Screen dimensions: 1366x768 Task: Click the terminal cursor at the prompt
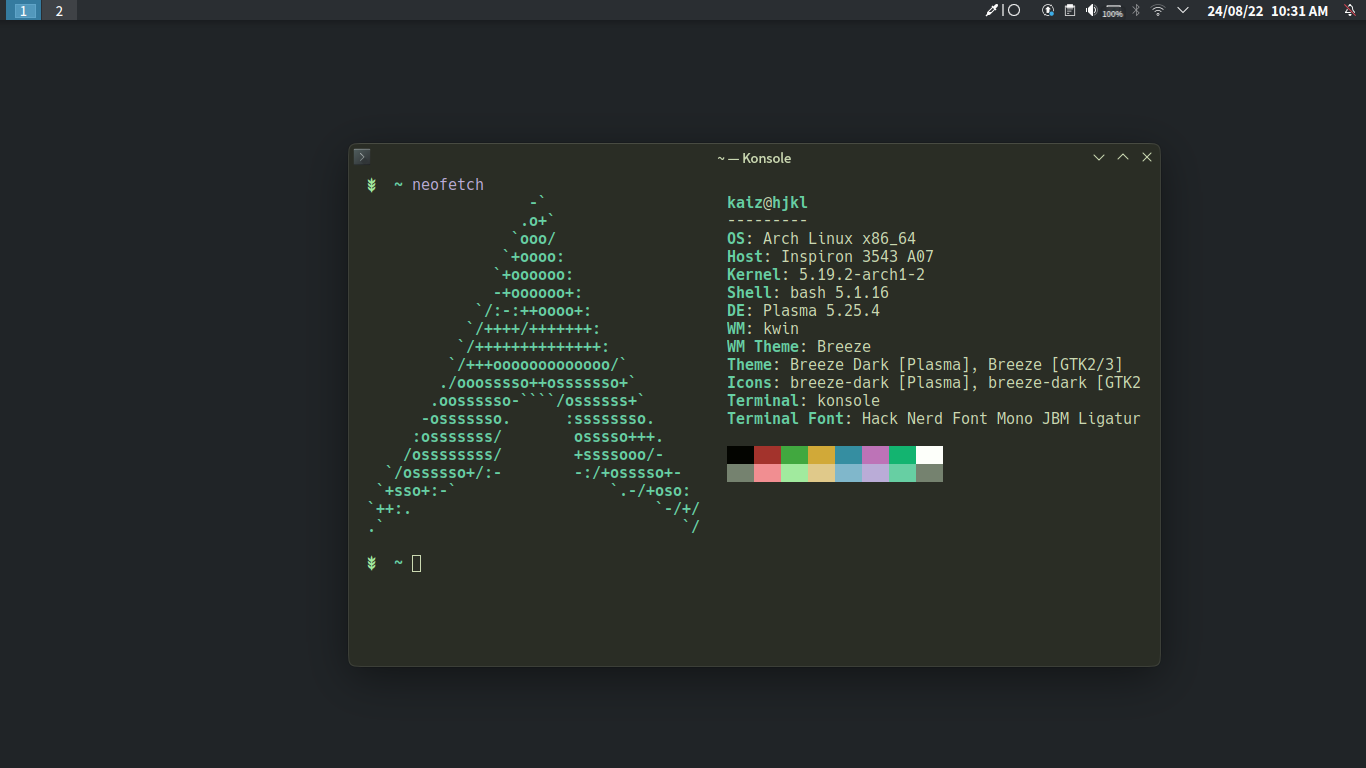[417, 563]
